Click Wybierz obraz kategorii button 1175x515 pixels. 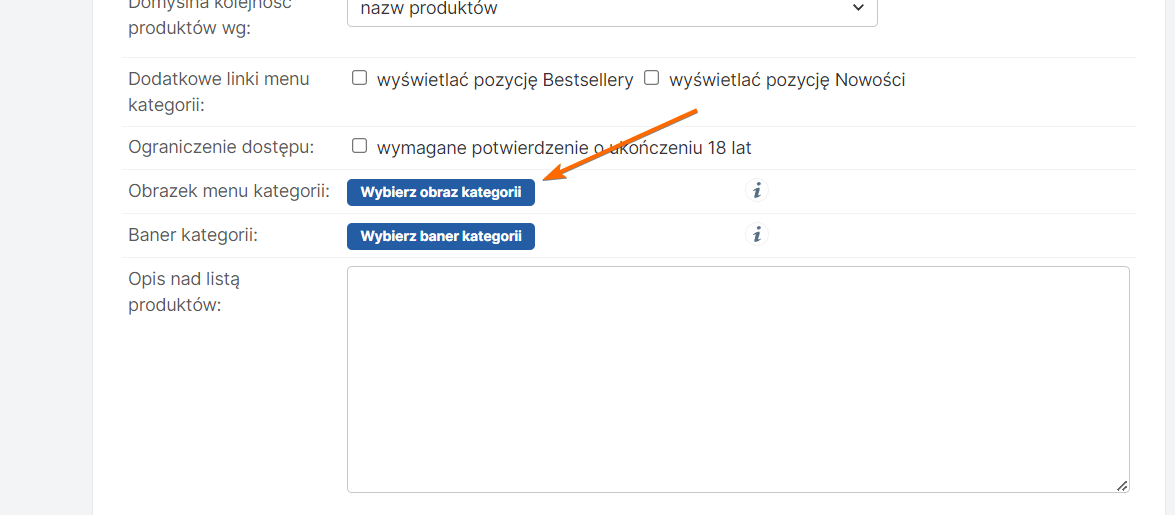(441, 192)
